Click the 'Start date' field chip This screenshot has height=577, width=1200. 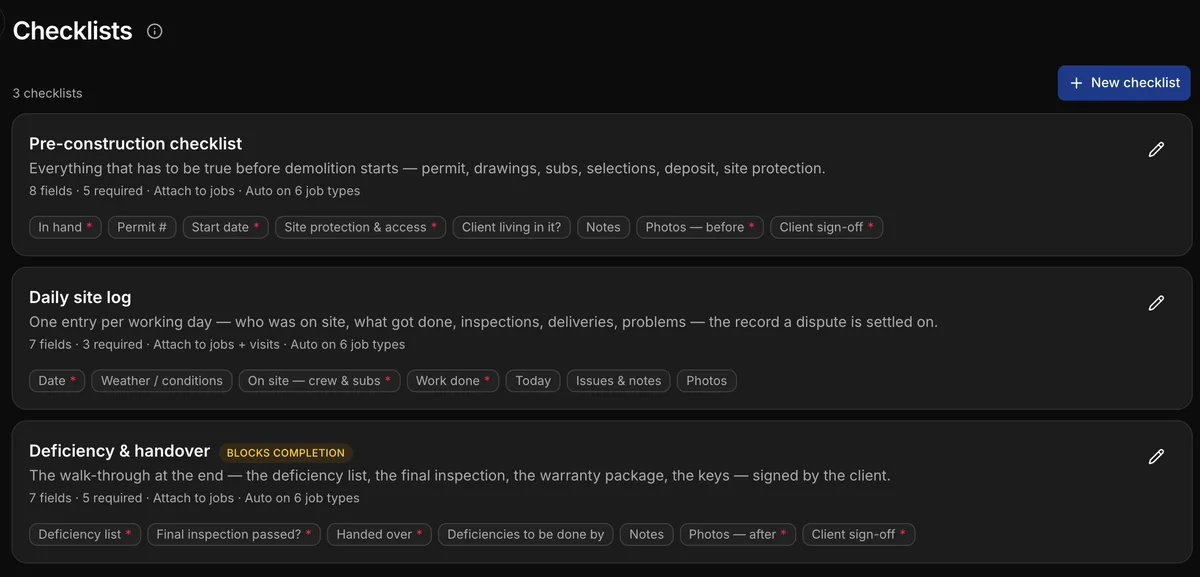click(x=225, y=227)
